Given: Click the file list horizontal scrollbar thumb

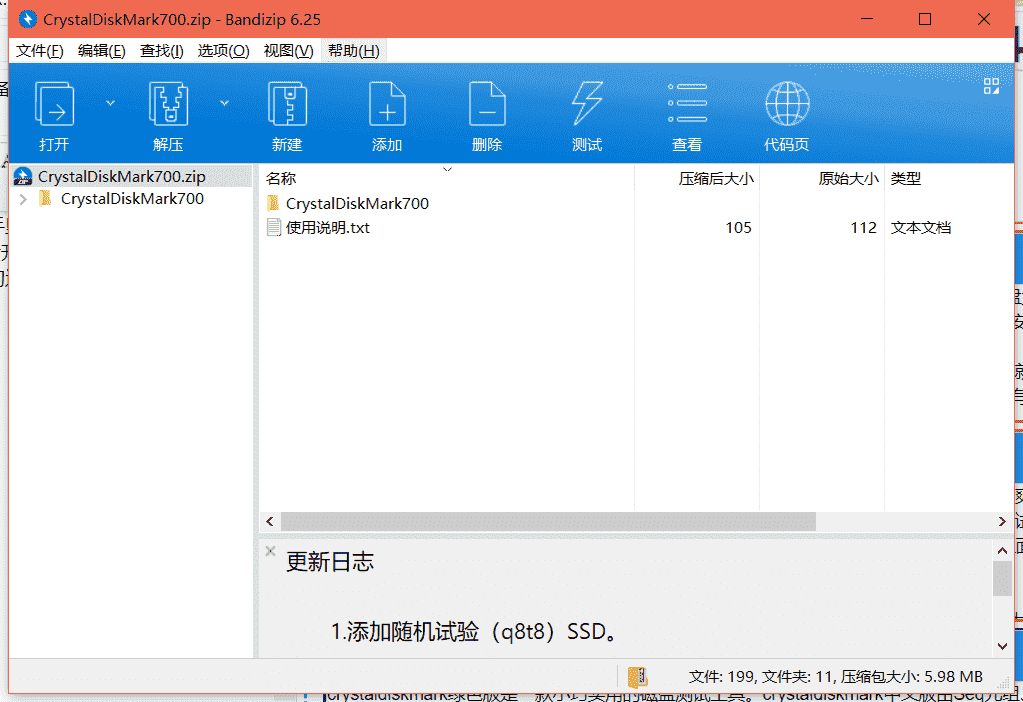Looking at the screenshot, I should [x=548, y=521].
